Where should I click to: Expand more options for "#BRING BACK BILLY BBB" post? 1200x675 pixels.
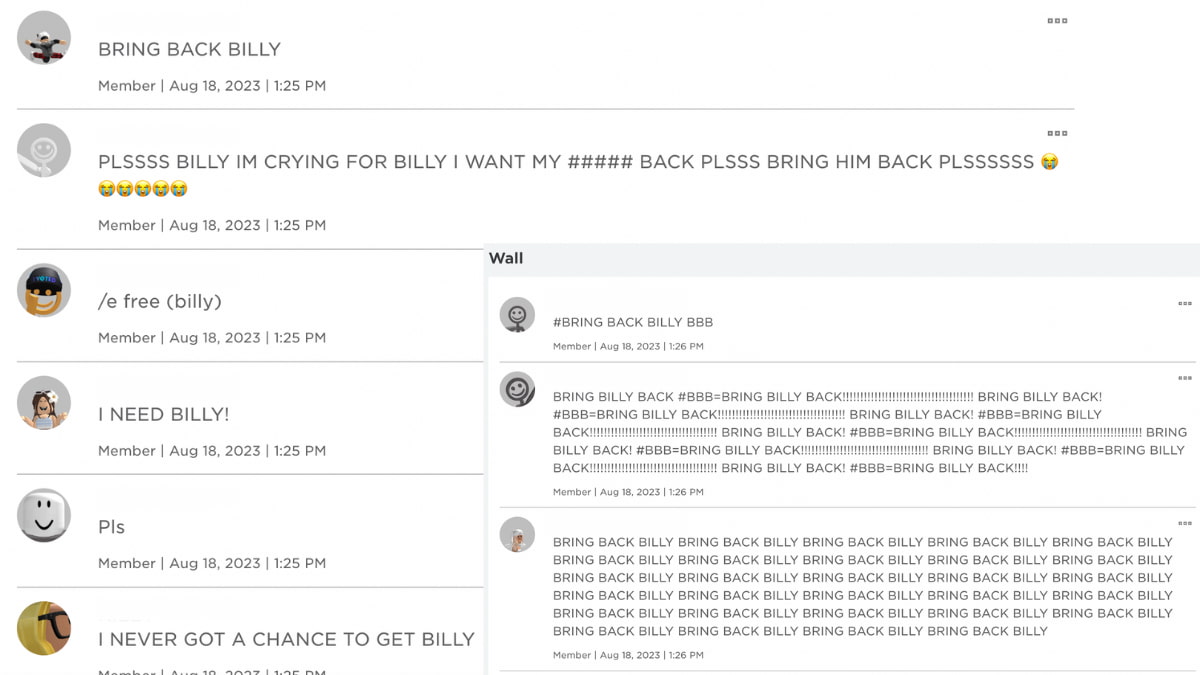pos(1184,304)
